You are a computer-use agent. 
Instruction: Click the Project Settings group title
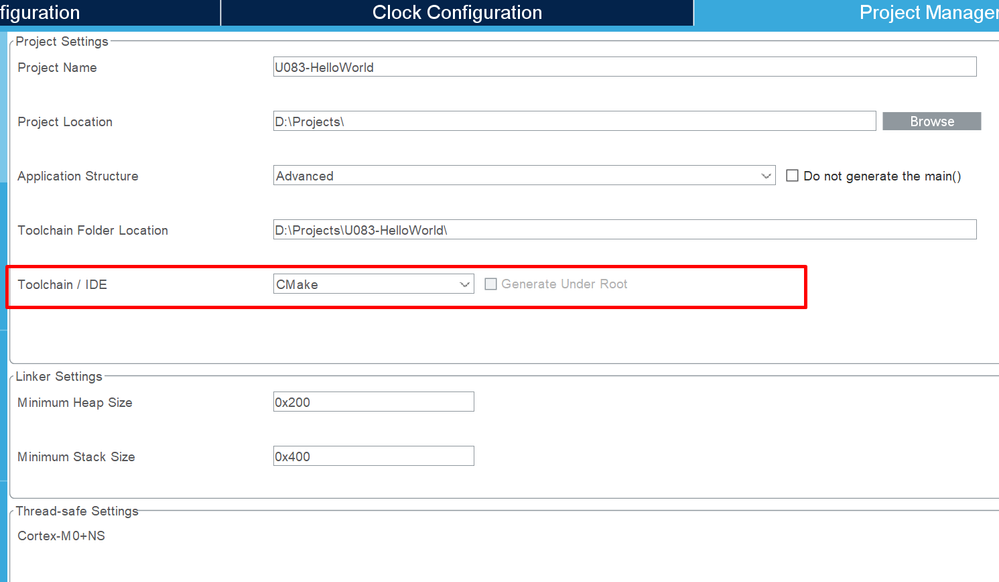point(62,41)
